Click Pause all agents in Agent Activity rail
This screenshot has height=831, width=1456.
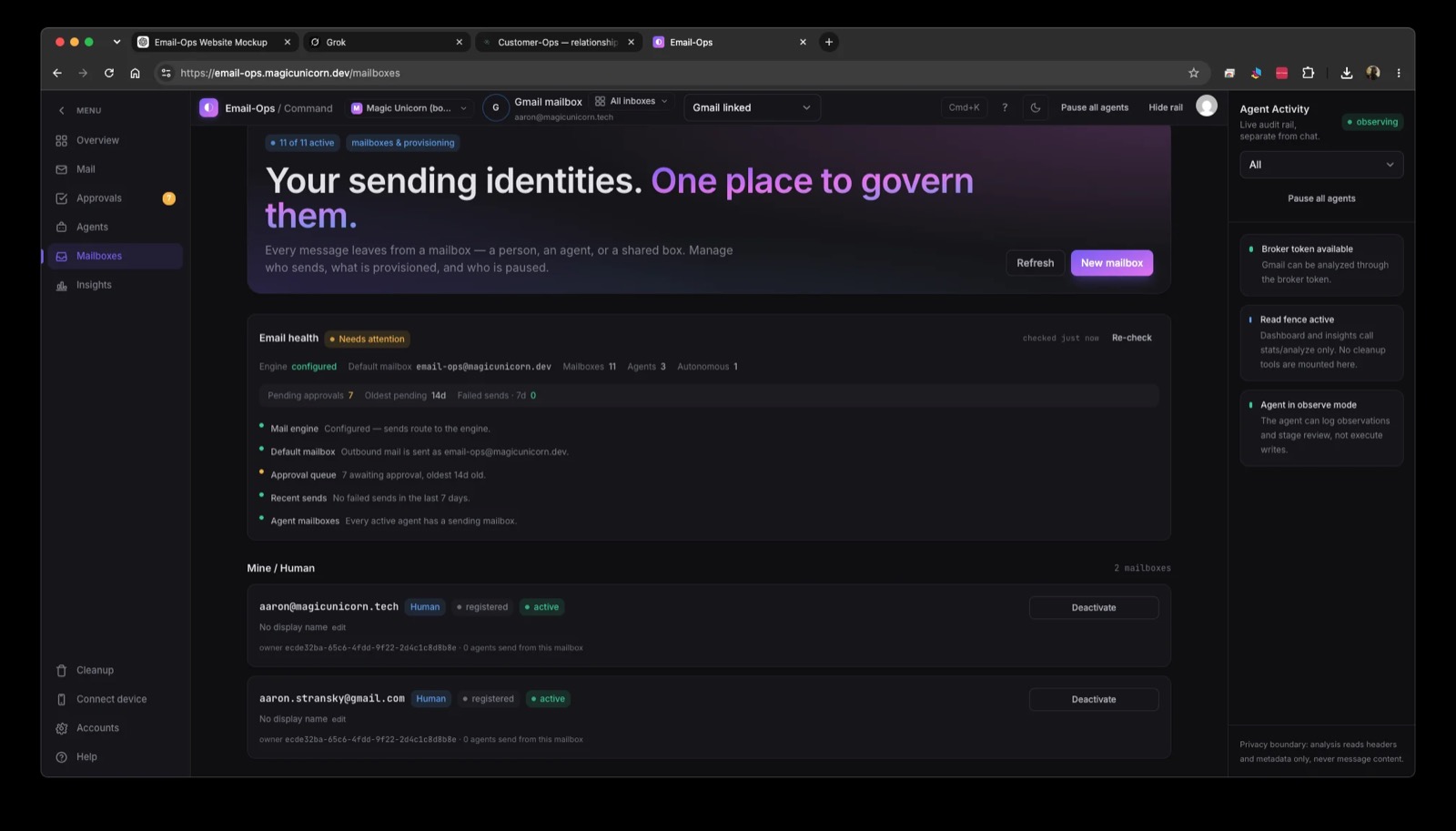pyautogui.click(x=1321, y=198)
